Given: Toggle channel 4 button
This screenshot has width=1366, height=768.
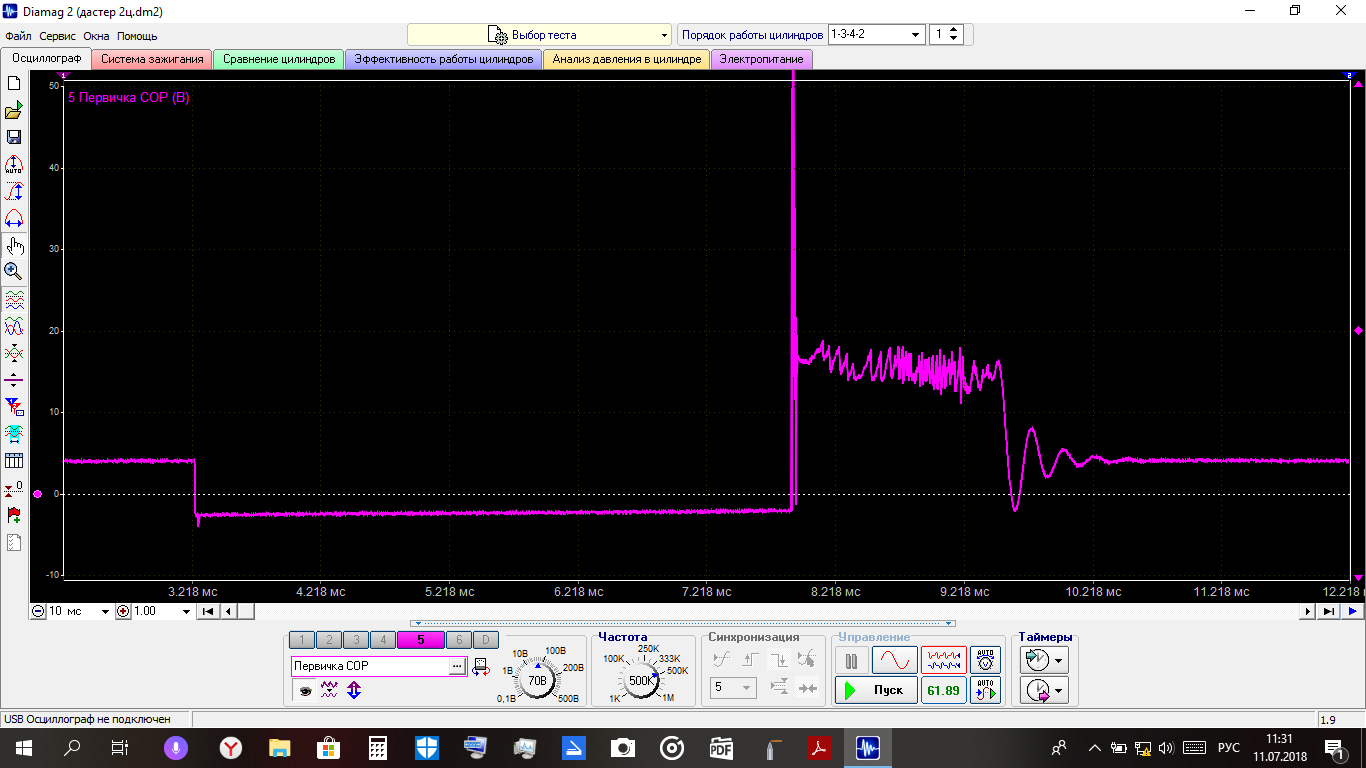Looking at the screenshot, I should [x=382, y=640].
